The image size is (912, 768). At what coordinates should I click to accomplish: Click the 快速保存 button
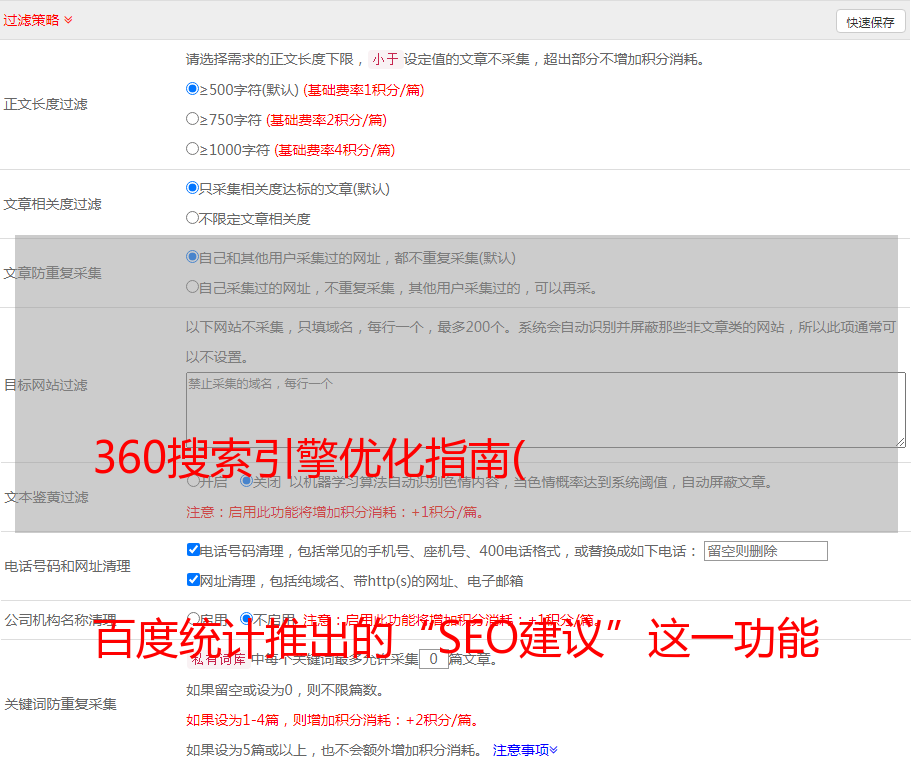point(870,22)
